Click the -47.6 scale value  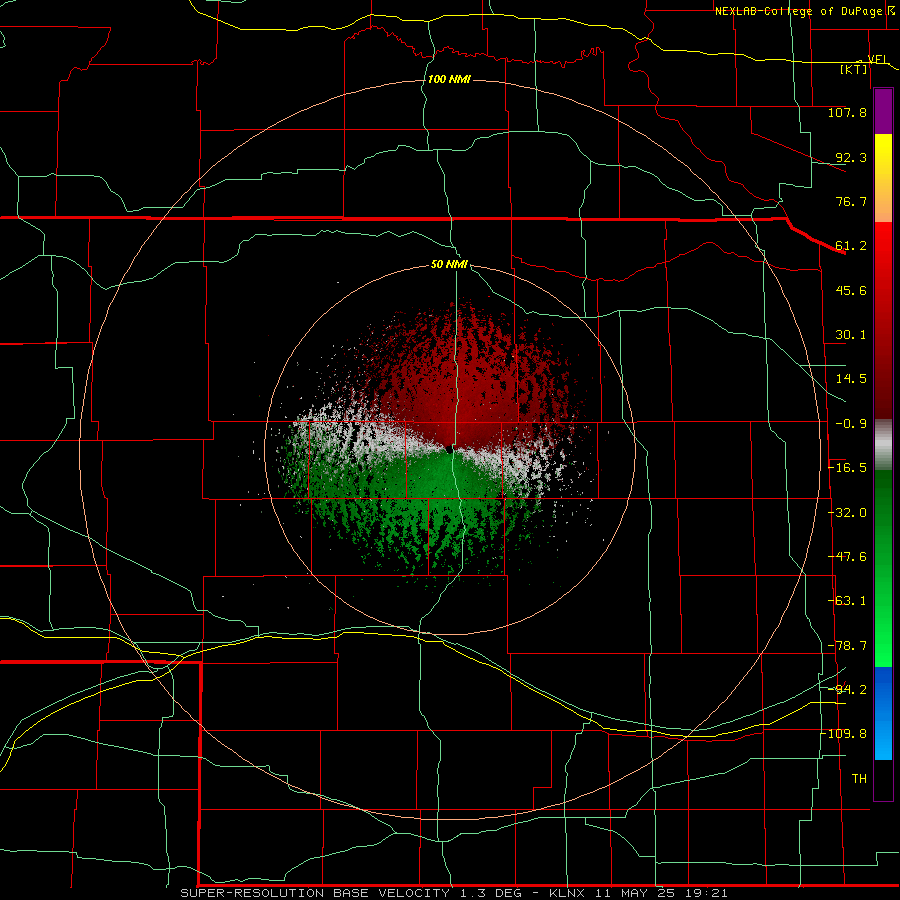coord(847,557)
